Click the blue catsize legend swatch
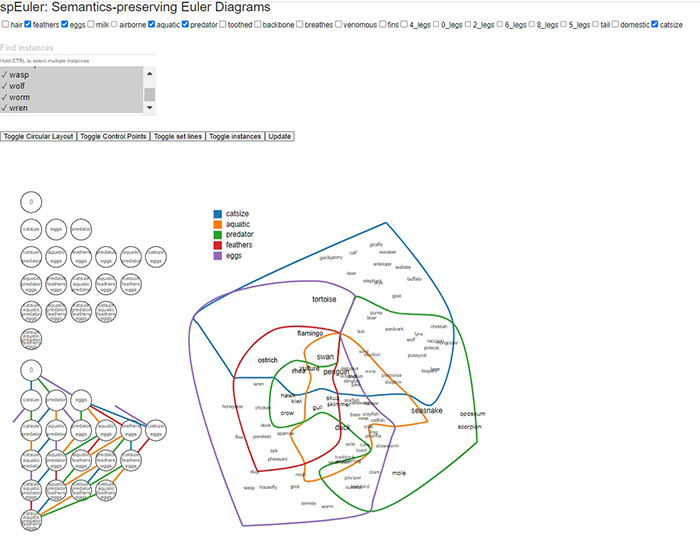The height and width of the screenshot is (560, 700). (217, 214)
